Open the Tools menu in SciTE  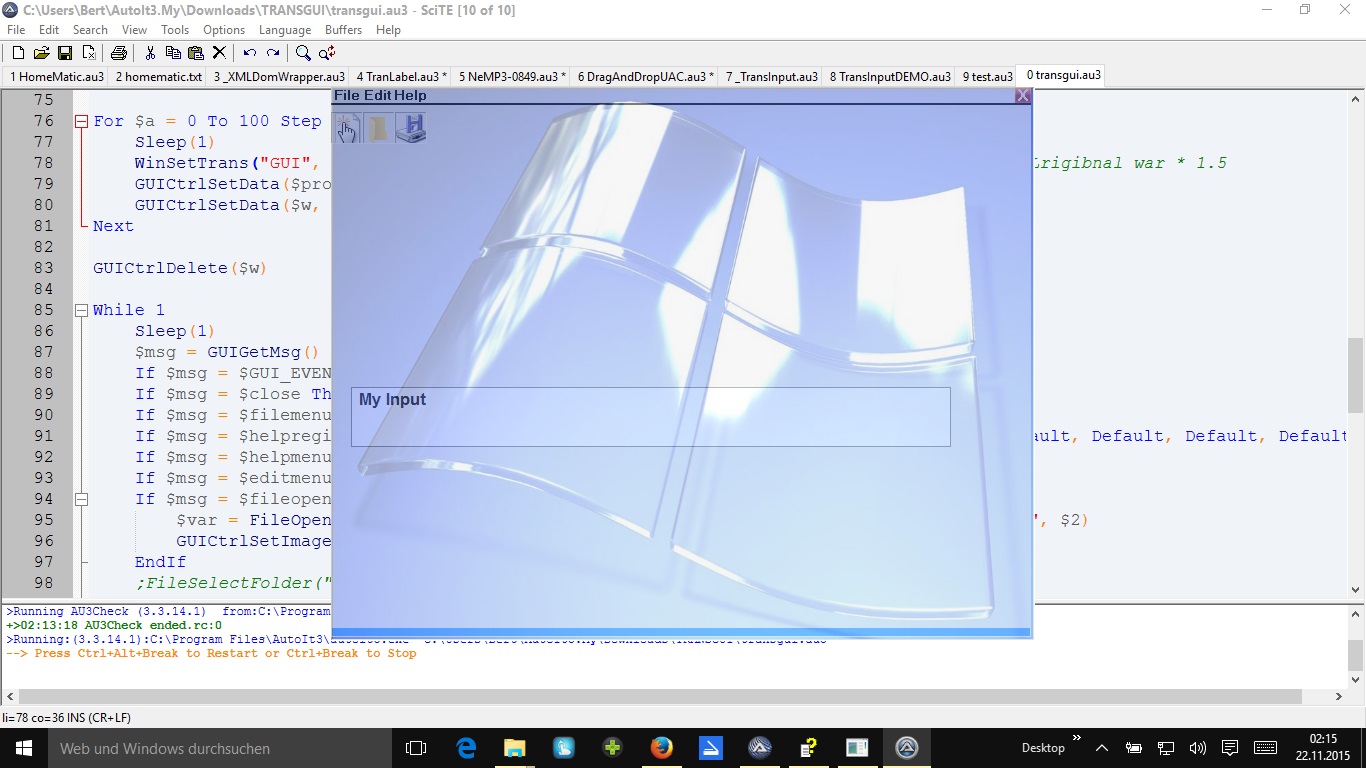[x=175, y=30]
